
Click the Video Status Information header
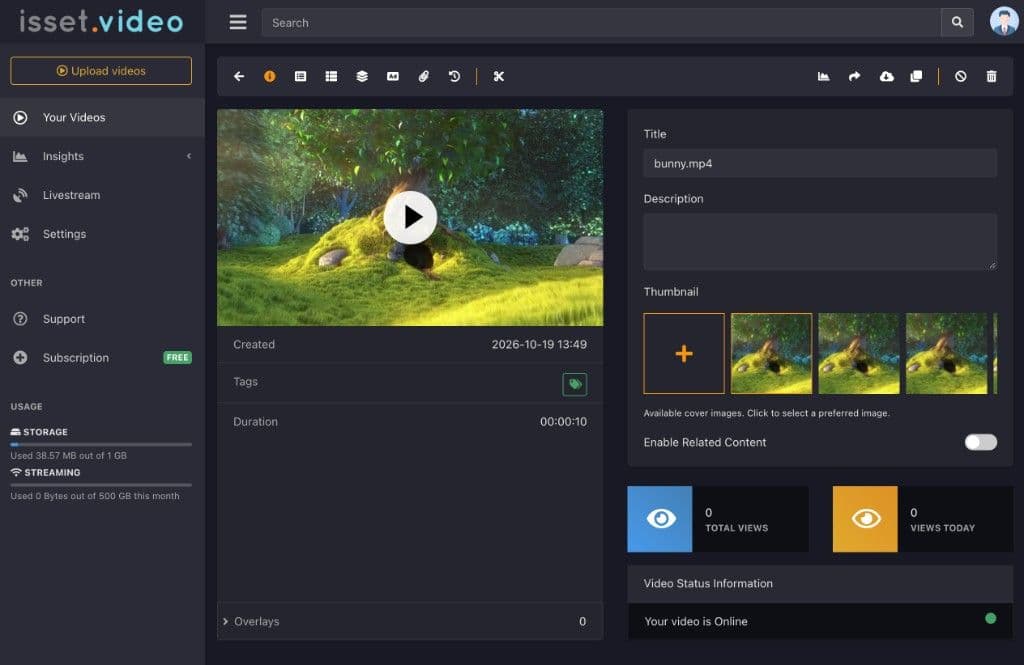coord(820,583)
